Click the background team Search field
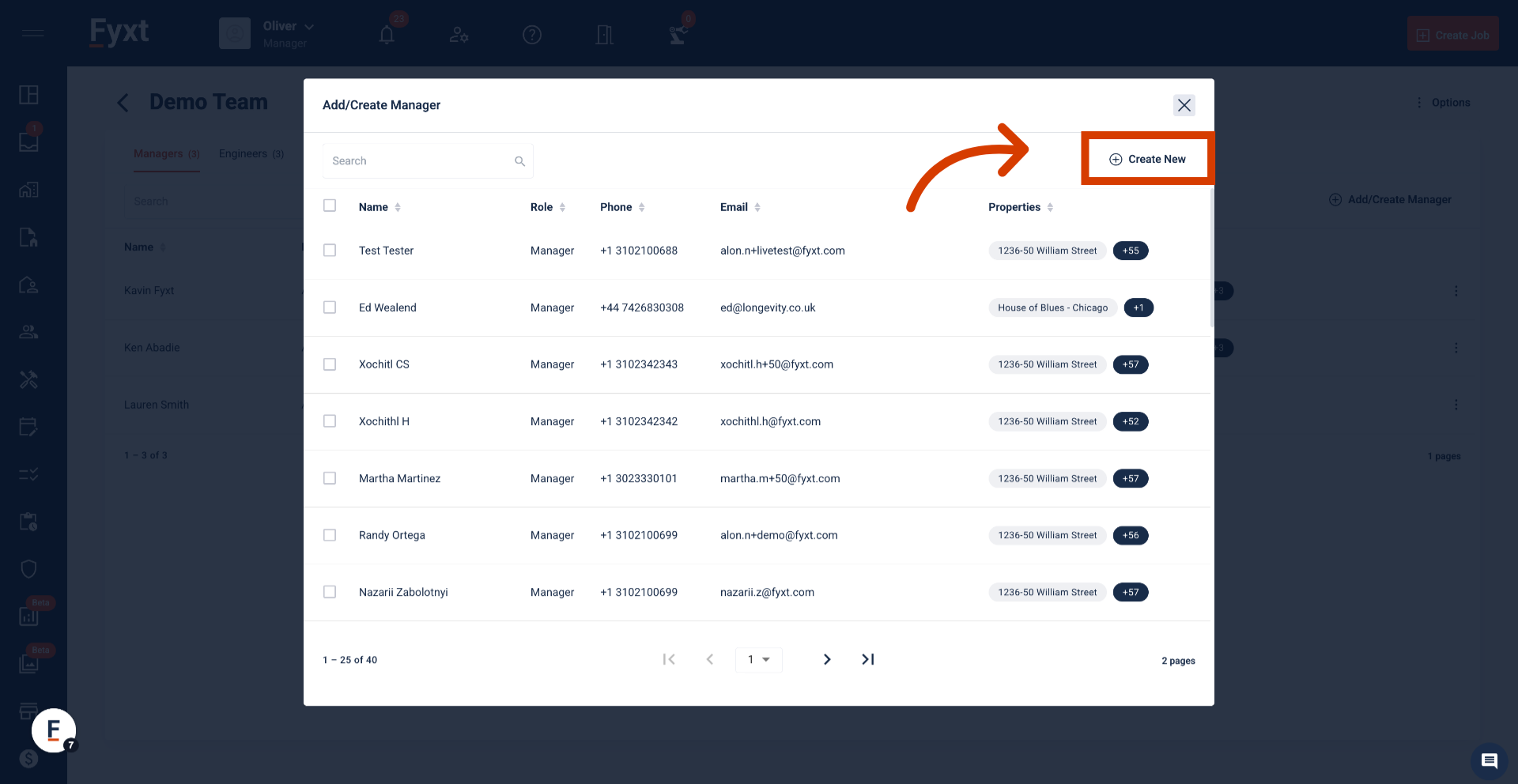 click(x=212, y=202)
